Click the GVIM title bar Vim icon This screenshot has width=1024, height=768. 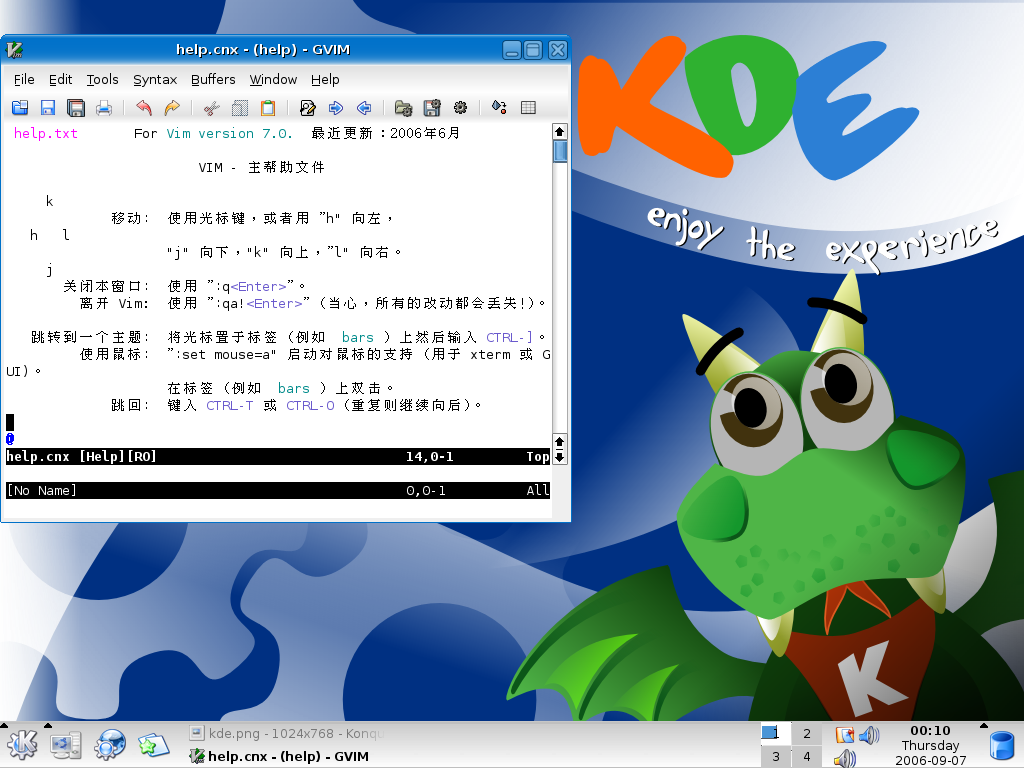(x=14, y=50)
